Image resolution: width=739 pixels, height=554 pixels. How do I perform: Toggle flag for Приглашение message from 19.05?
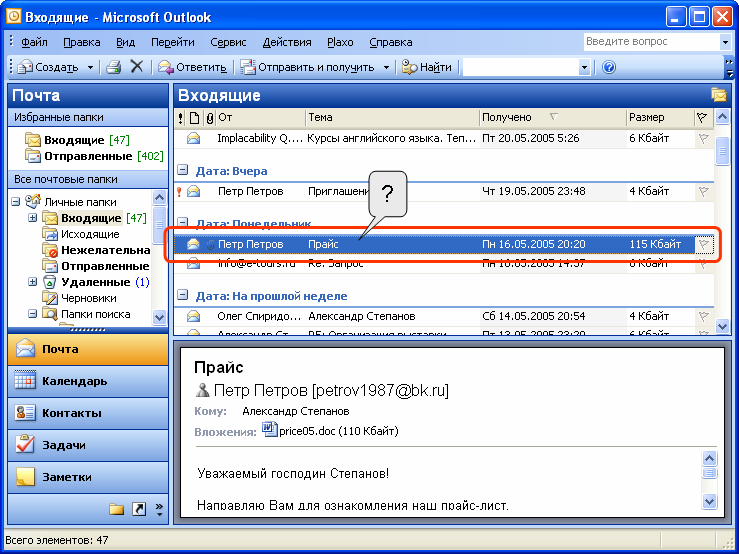pos(703,191)
